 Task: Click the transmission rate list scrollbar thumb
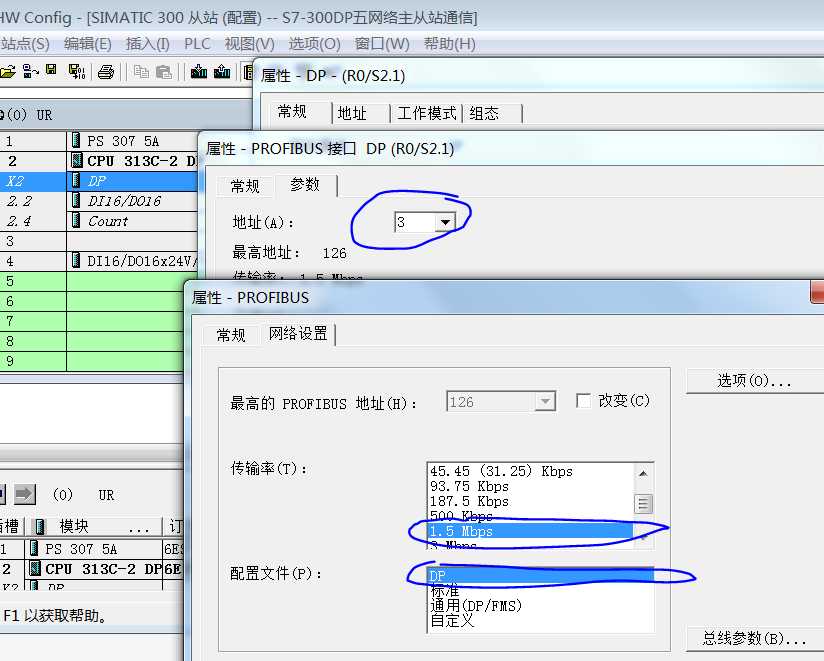643,504
